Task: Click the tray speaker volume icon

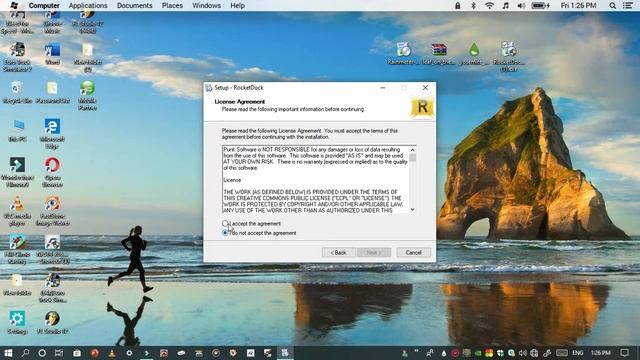Action: 522,353
